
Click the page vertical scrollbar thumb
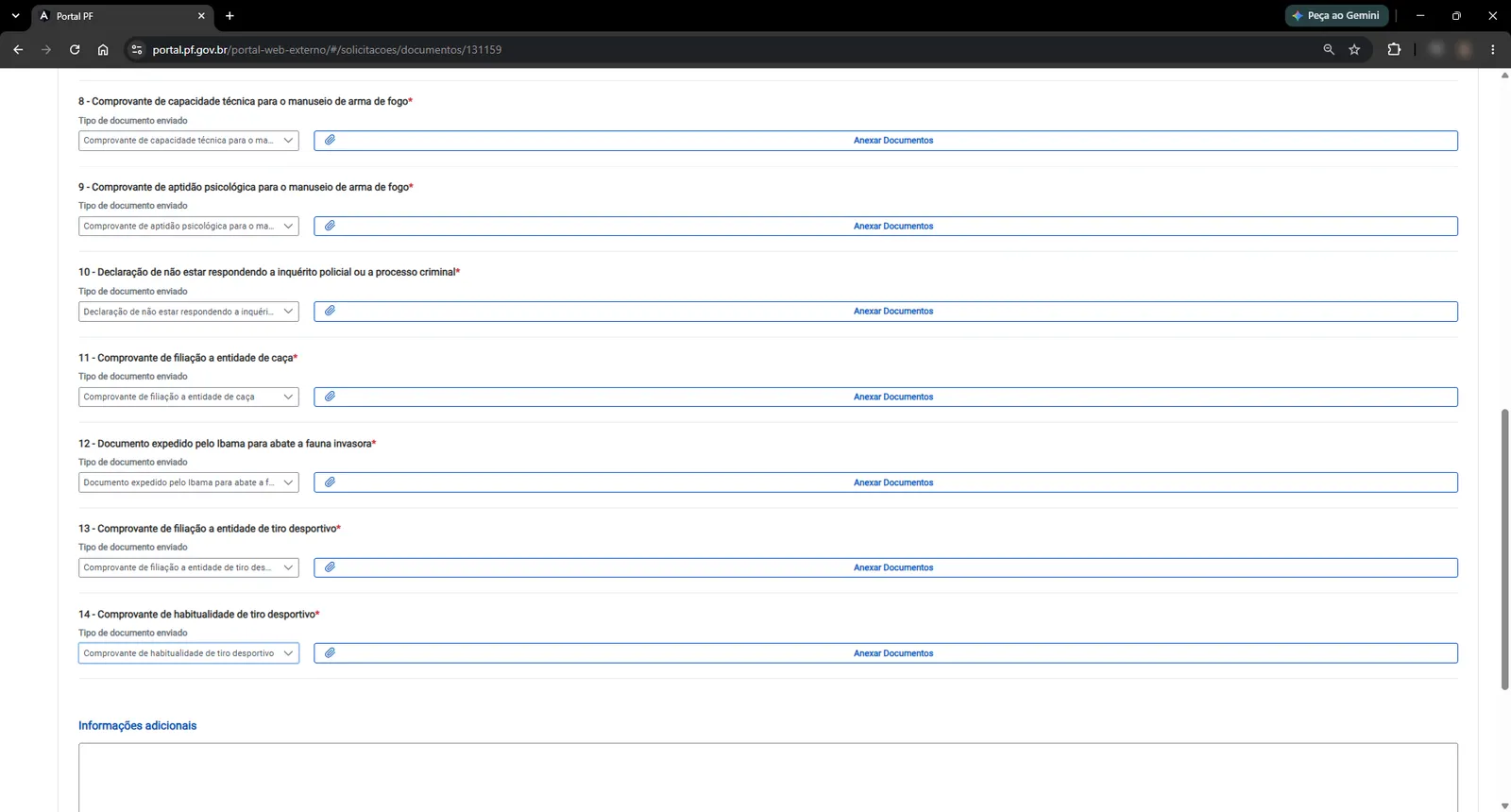[1504, 550]
